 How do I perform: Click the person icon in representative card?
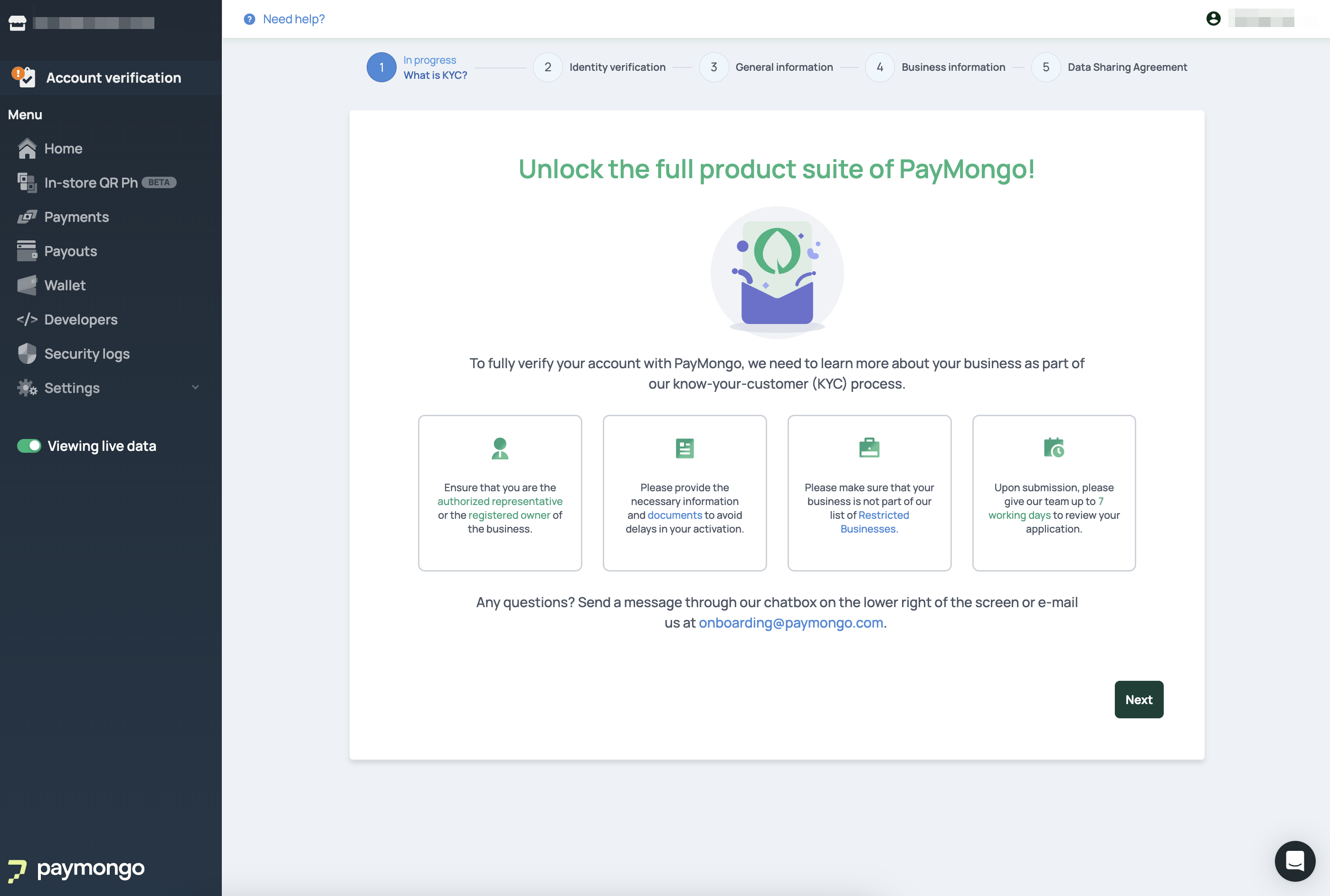pyautogui.click(x=500, y=448)
